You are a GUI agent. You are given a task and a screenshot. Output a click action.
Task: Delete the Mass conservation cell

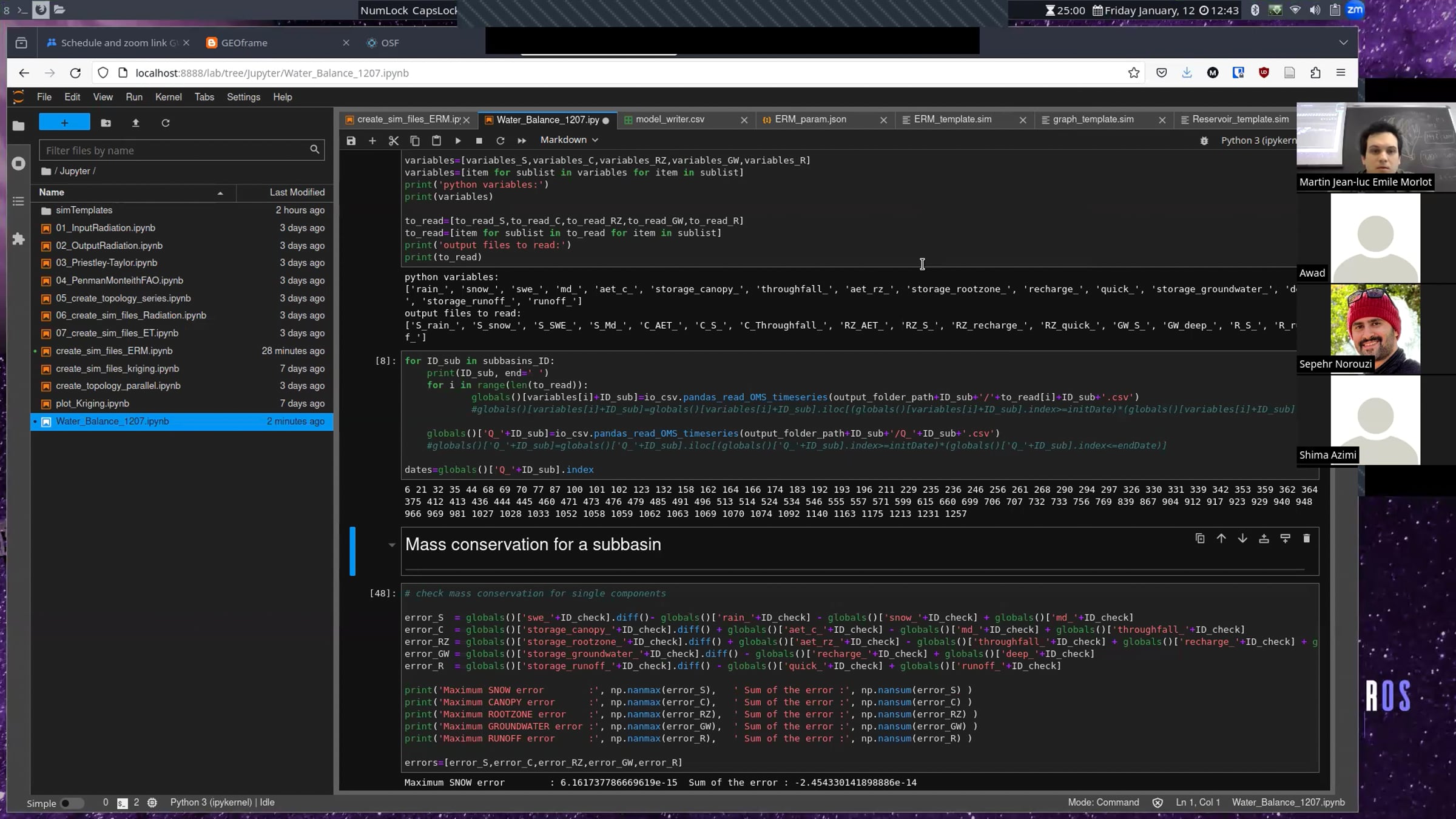click(x=1306, y=539)
